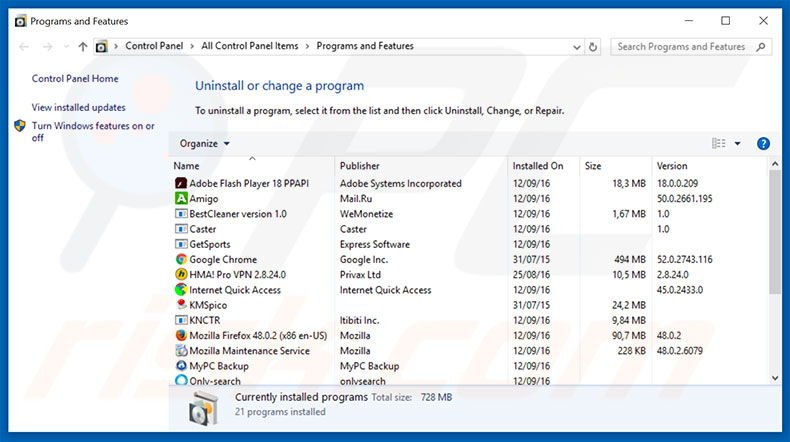Screen dimensions: 790x442
Task: Click the HMA! Pro VPN icon
Action: tap(181, 274)
